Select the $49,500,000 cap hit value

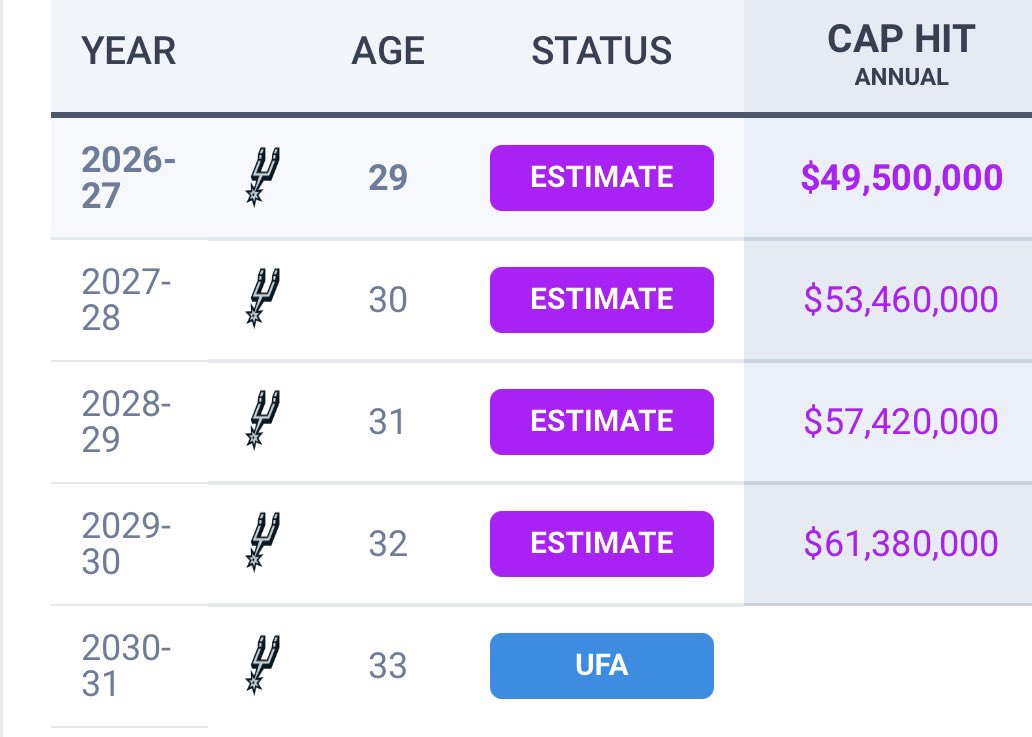coord(901,178)
